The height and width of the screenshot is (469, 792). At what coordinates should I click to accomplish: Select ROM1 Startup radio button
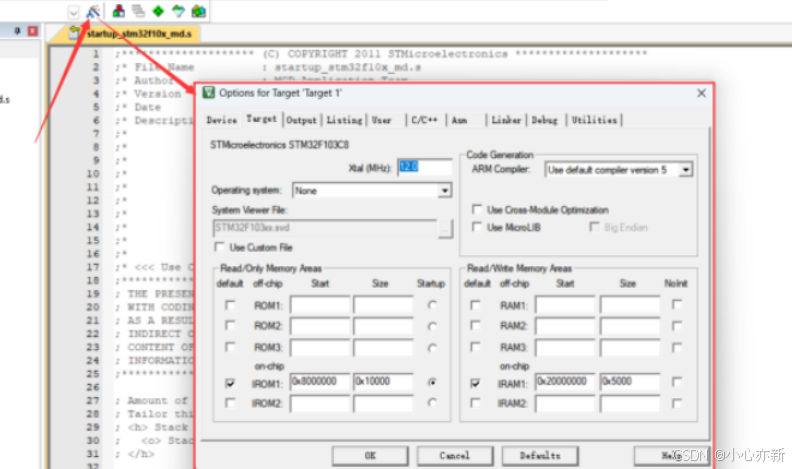click(432, 305)
